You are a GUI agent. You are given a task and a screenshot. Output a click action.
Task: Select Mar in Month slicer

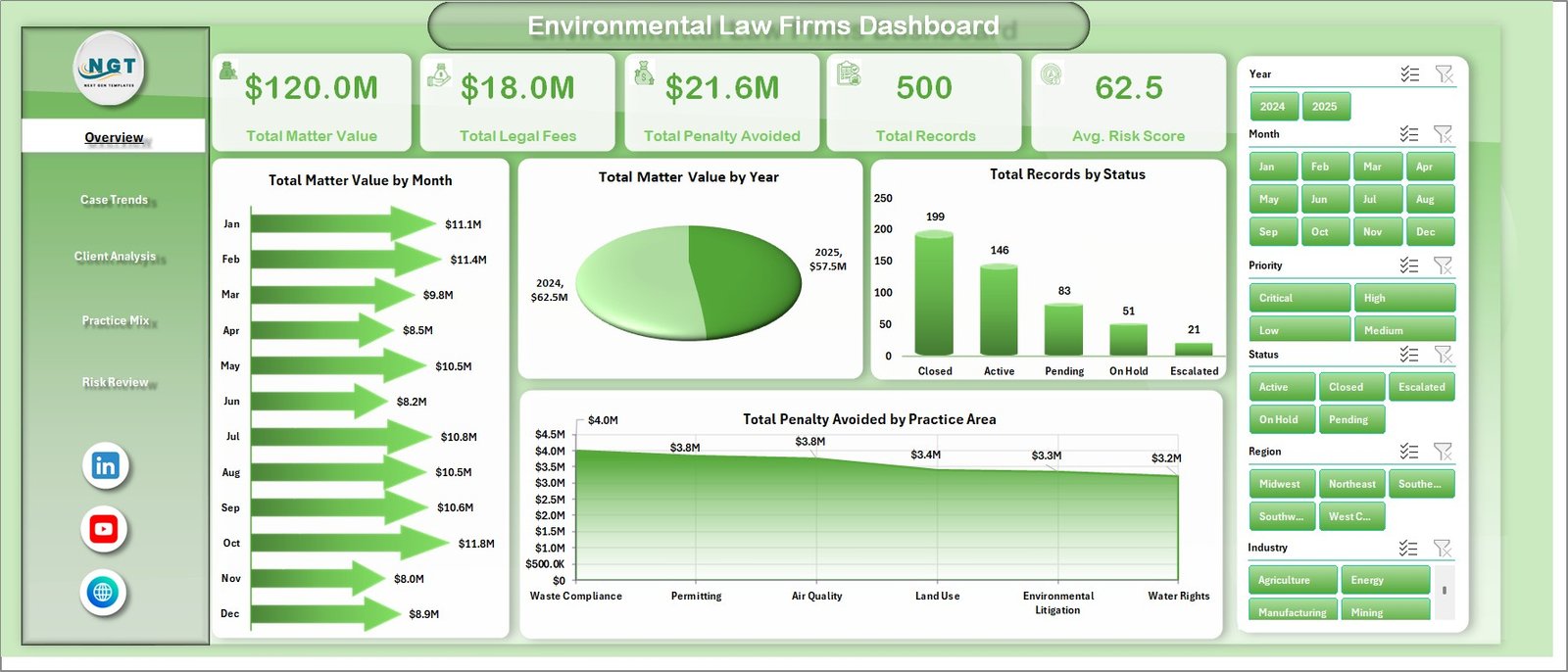pyautogui.click(x=1377, y=167)
